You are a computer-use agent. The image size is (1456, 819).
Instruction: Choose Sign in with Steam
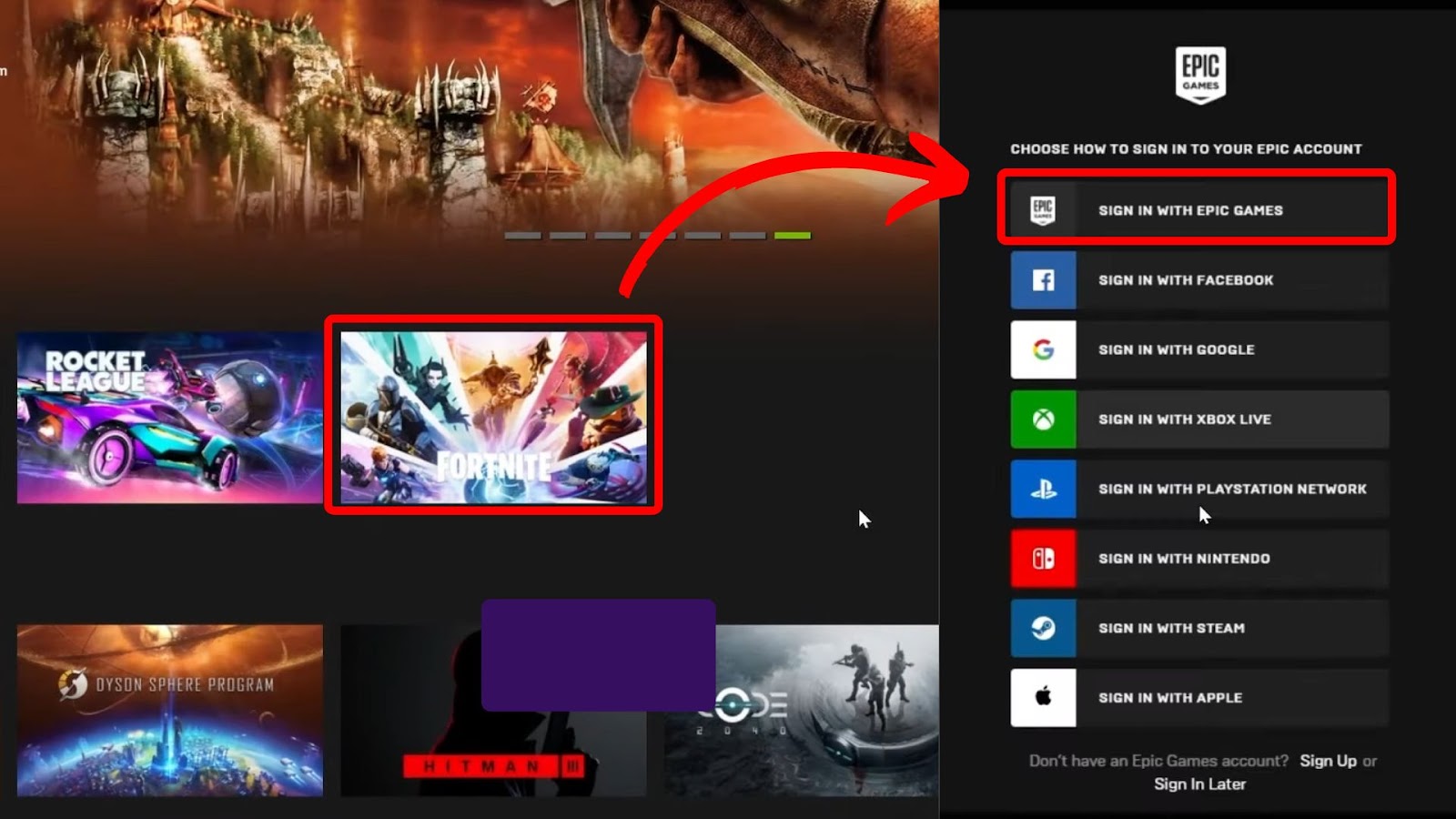[1199, 628]
